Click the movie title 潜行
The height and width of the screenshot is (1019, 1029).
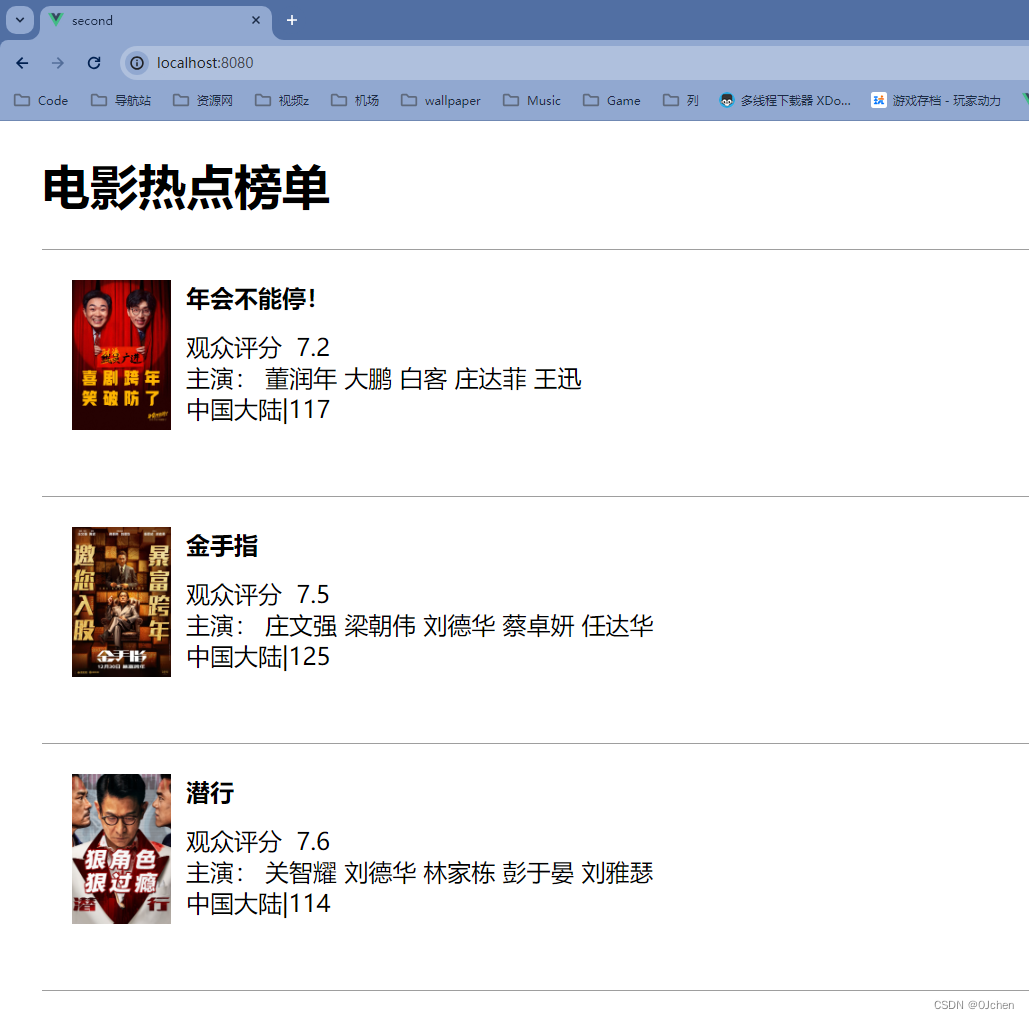(210, 793)
